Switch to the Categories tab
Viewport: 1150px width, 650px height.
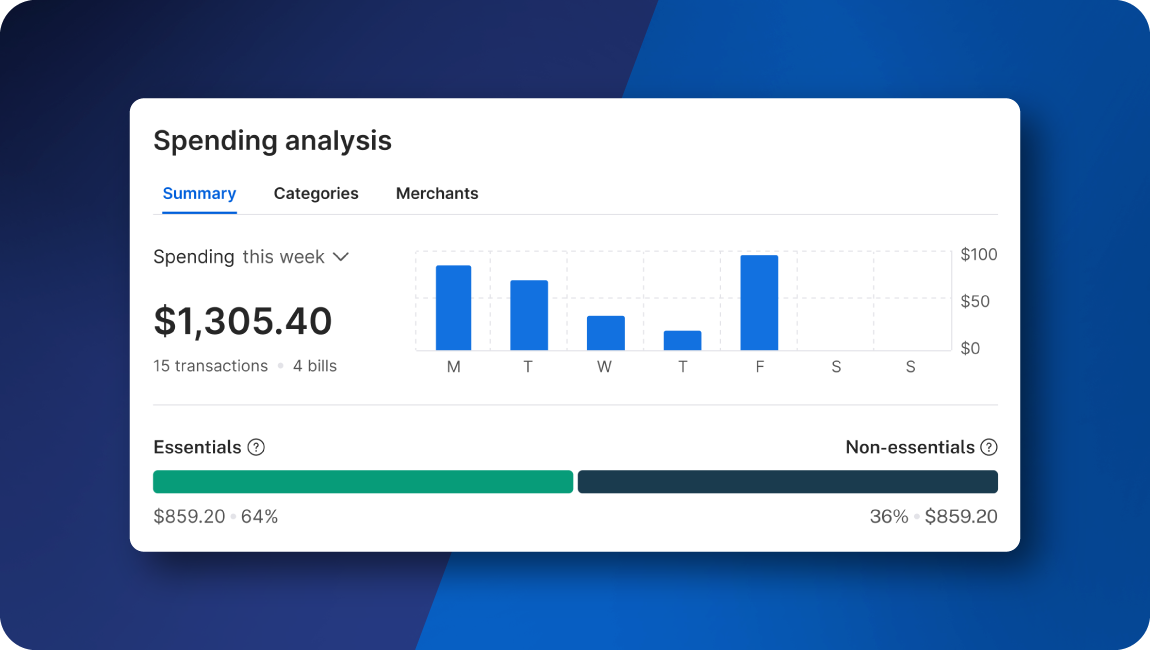coord(316,193)
